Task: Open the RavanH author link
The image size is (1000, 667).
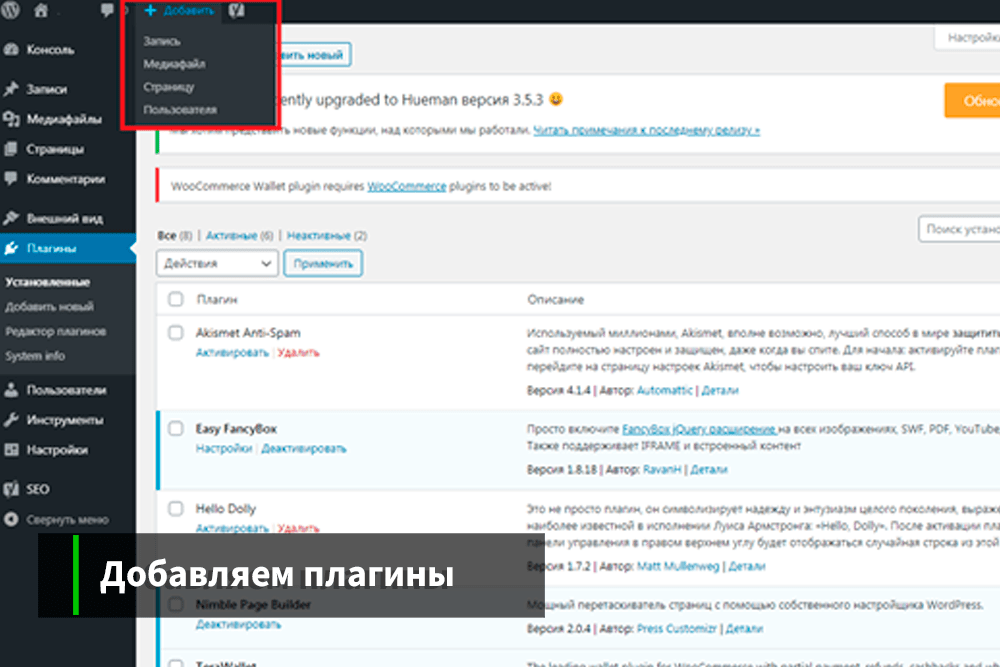Action: [662, 470]
